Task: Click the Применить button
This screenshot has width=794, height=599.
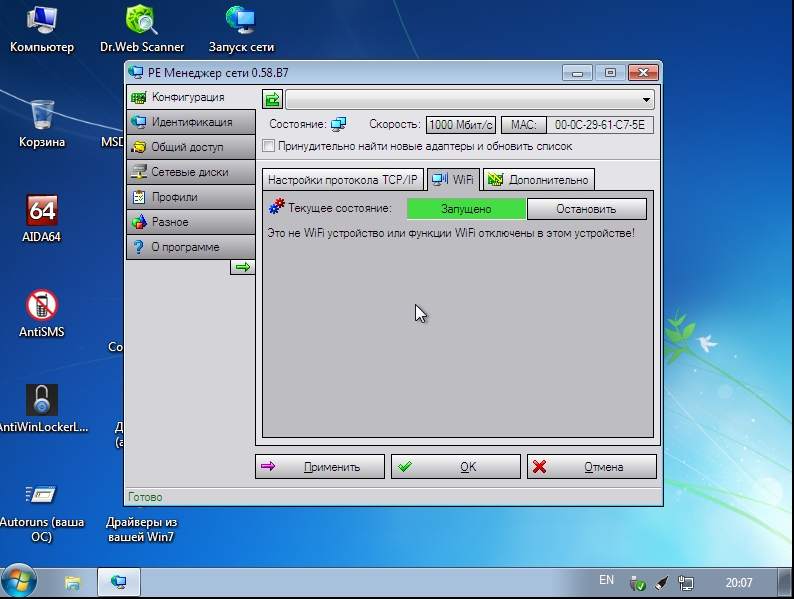Action: coord(321,467)
